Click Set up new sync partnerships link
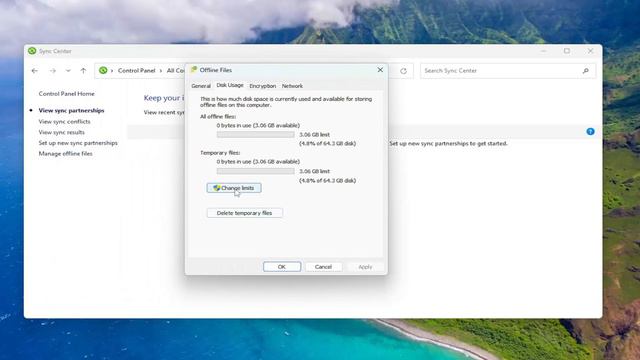Viewport: 640px width, 360px height. [x=78, y=143]
